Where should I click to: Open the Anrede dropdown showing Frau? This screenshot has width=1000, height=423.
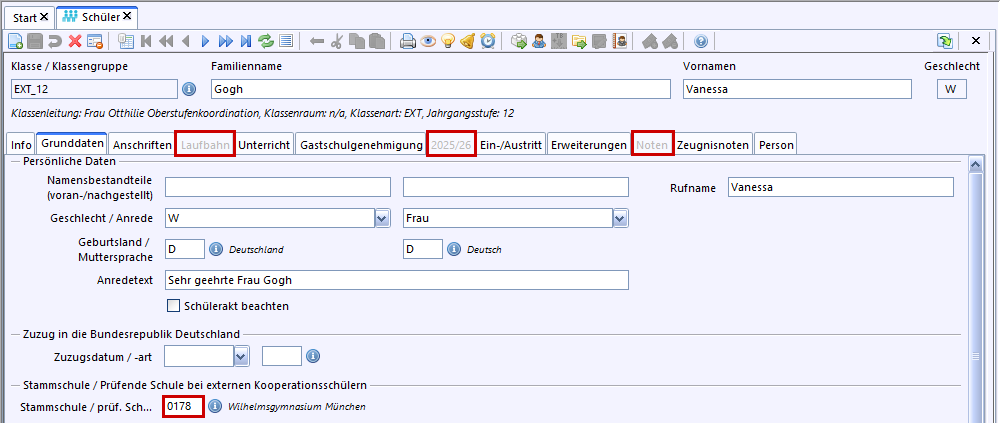click(619, 218)
